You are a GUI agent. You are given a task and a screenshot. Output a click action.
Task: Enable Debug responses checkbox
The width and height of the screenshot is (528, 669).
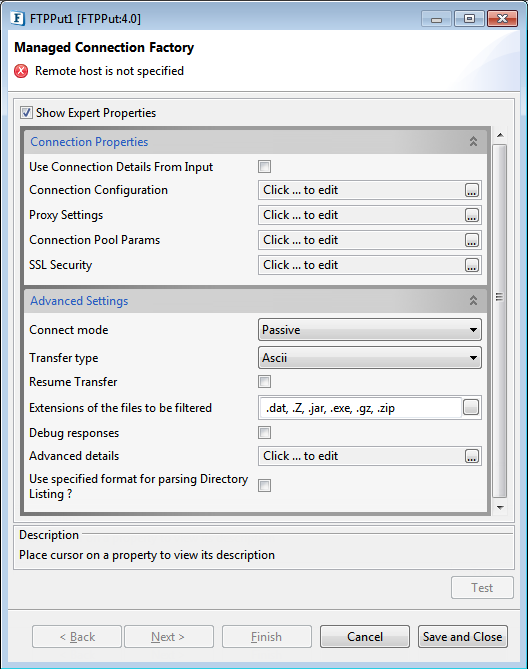[264, 433]
